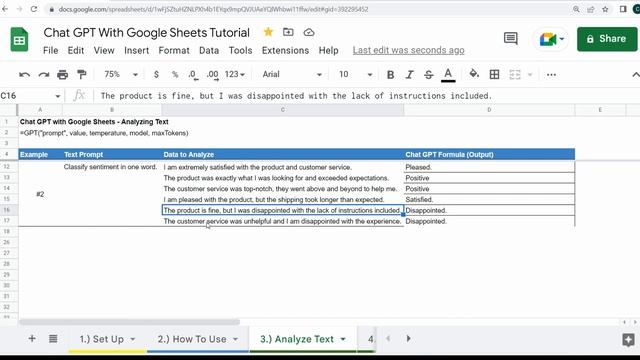
Task: Open comment history icon
Action: (x=511, y=38)
